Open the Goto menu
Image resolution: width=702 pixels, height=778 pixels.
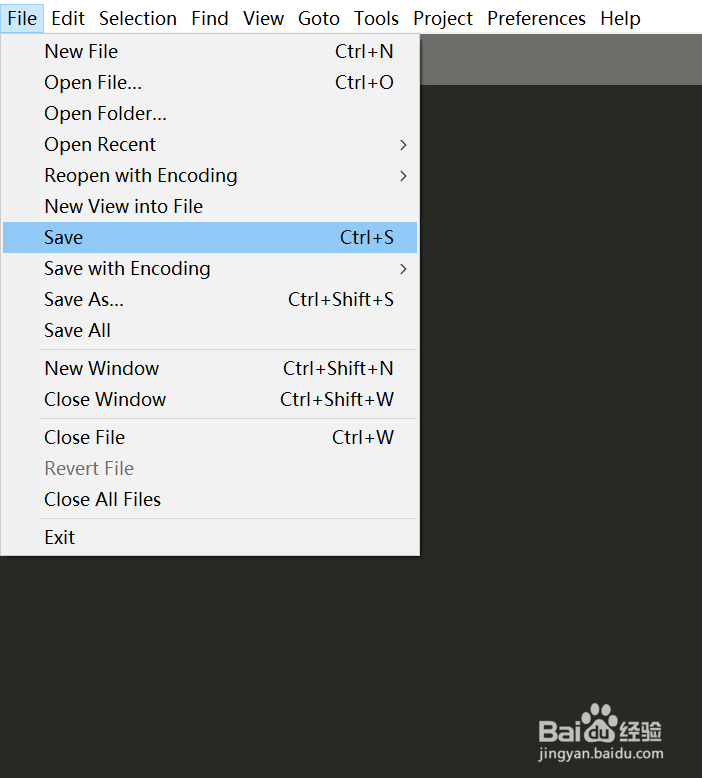pos(319,19)
